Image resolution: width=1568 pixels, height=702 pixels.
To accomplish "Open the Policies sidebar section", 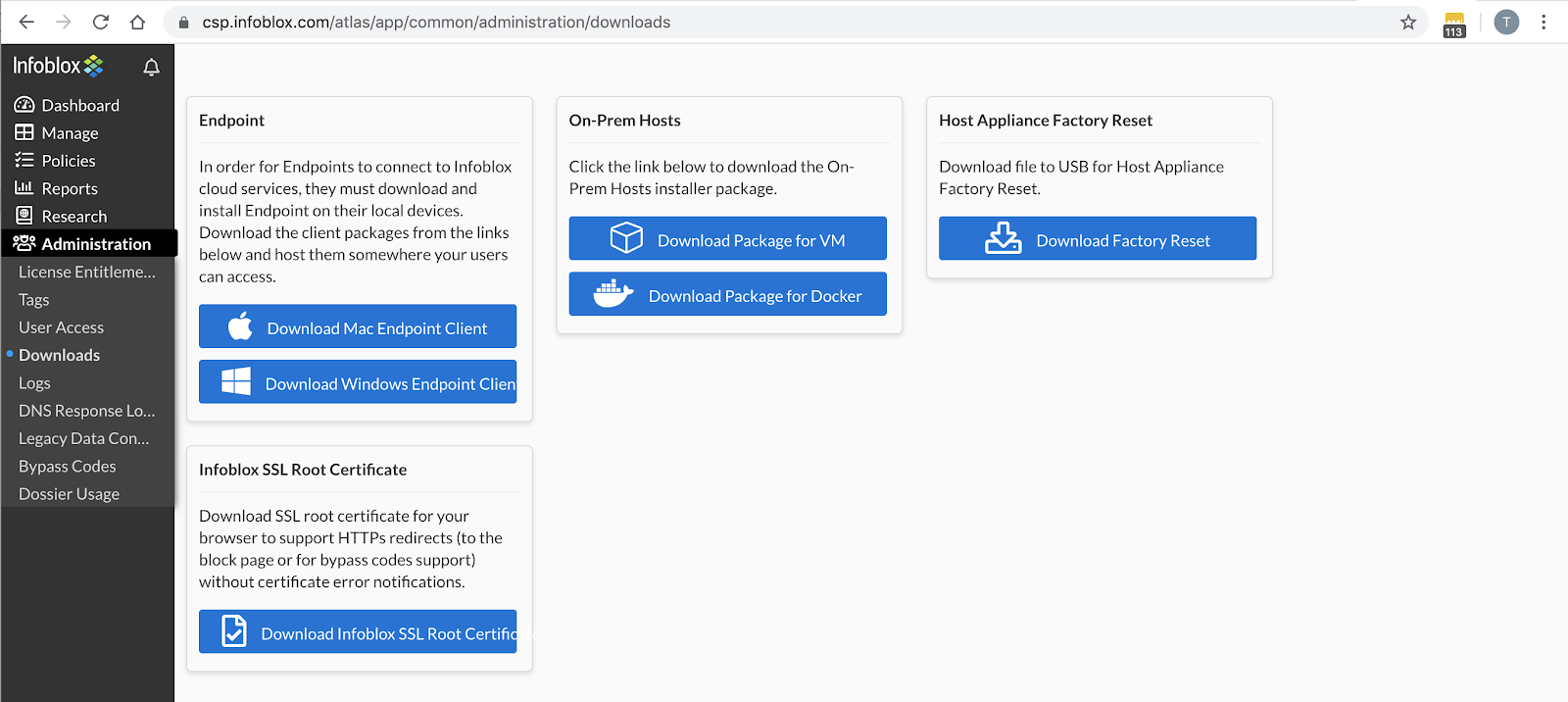I will (68, 161).
